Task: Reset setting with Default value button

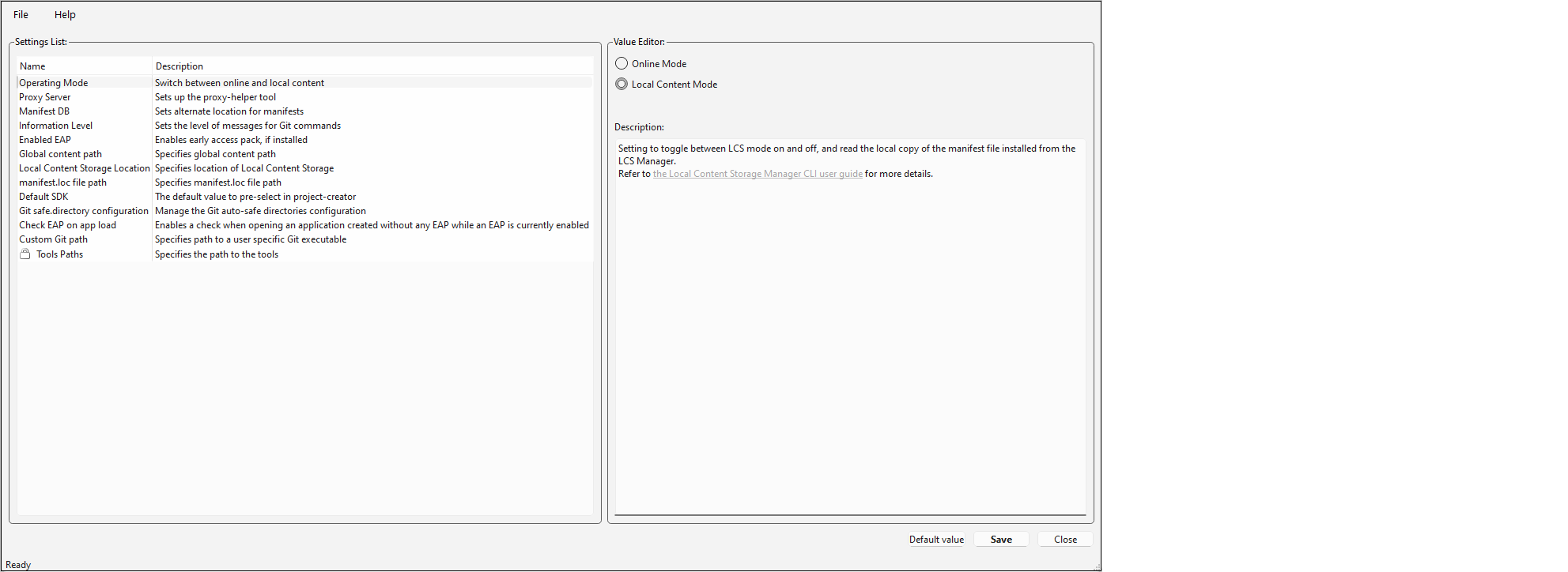Action: tap(936, 540)
